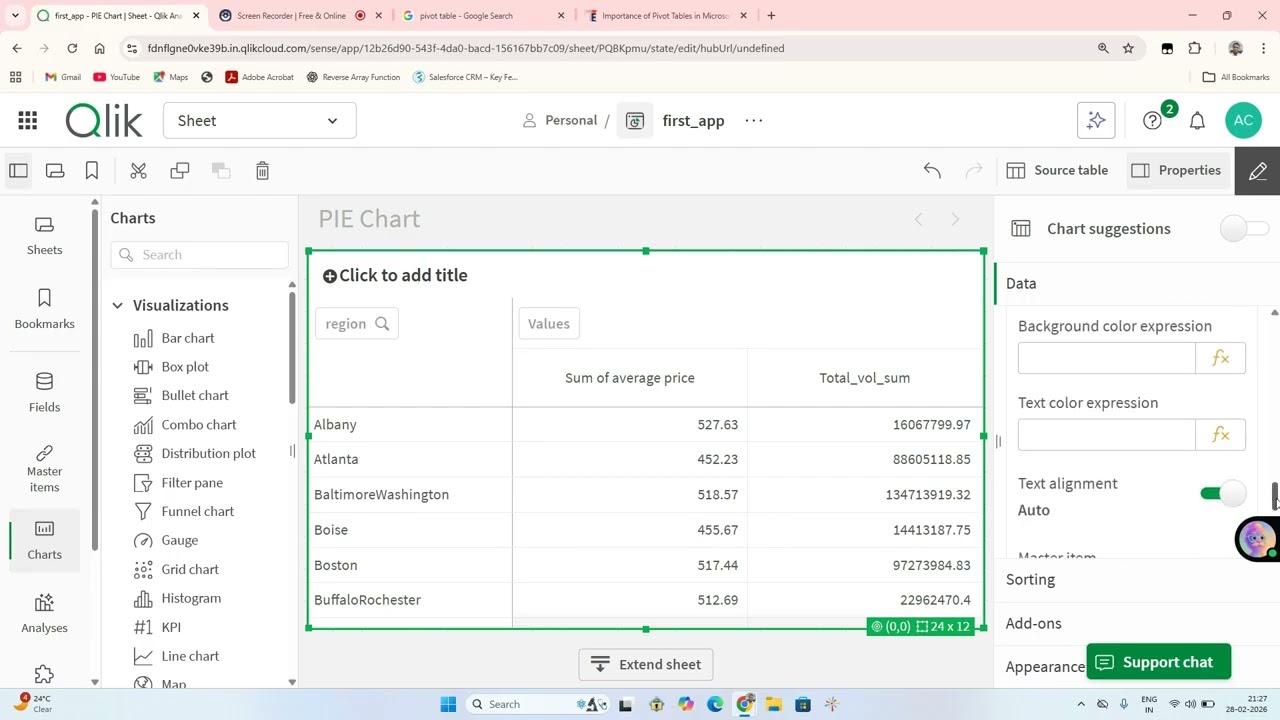Open background color expression editor fx
Image resolution: width=1280 pixels, height=720 pixels.
tap(1220, 358)
